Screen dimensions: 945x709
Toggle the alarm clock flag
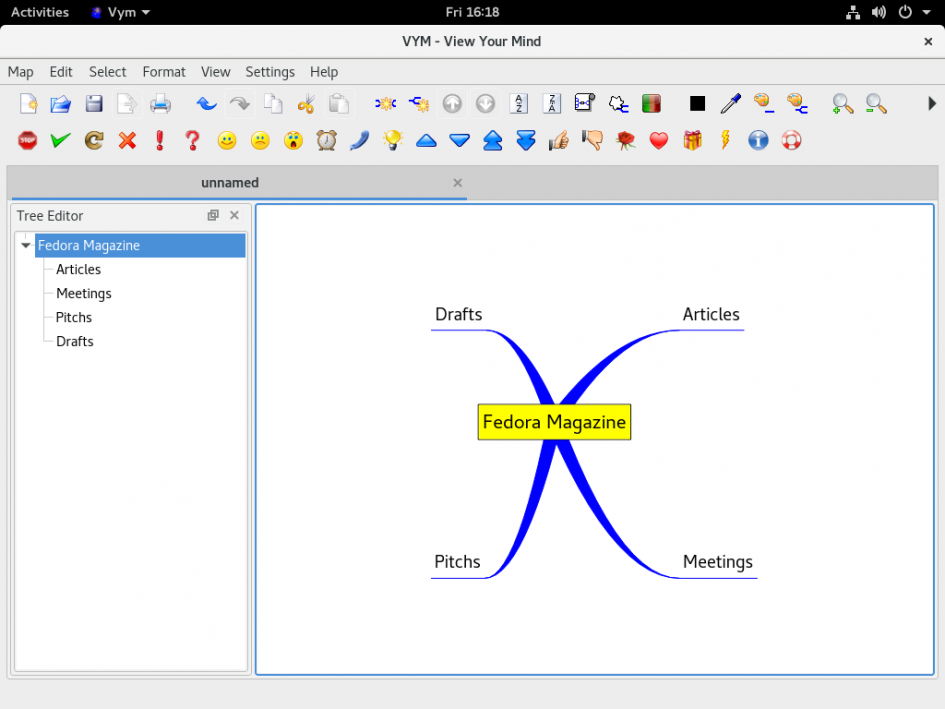tap(327, 140)
